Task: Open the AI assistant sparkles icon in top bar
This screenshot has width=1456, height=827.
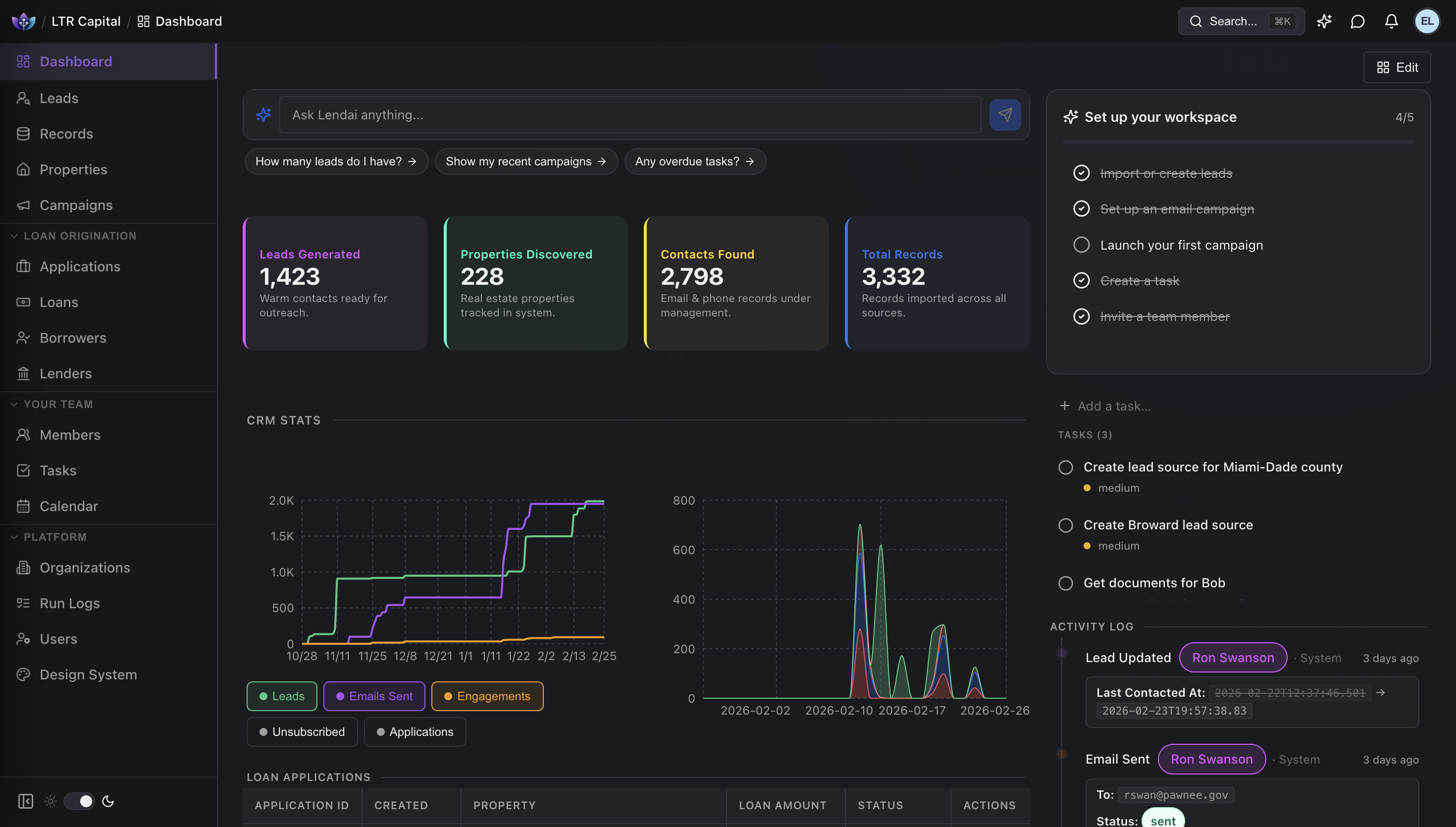Action: (x=1324, y=21)
